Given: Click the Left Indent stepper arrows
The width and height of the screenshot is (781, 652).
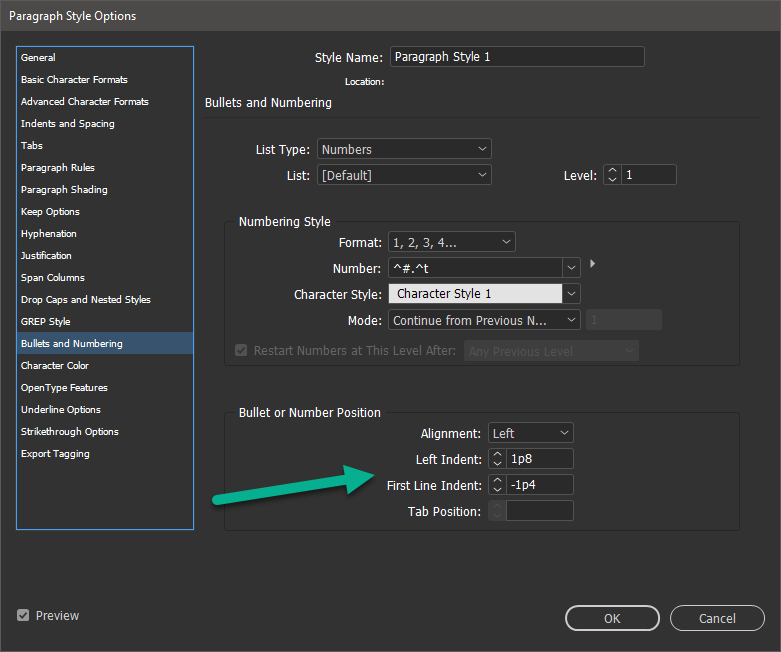Looking at the screenshot, I should [497, 459].
